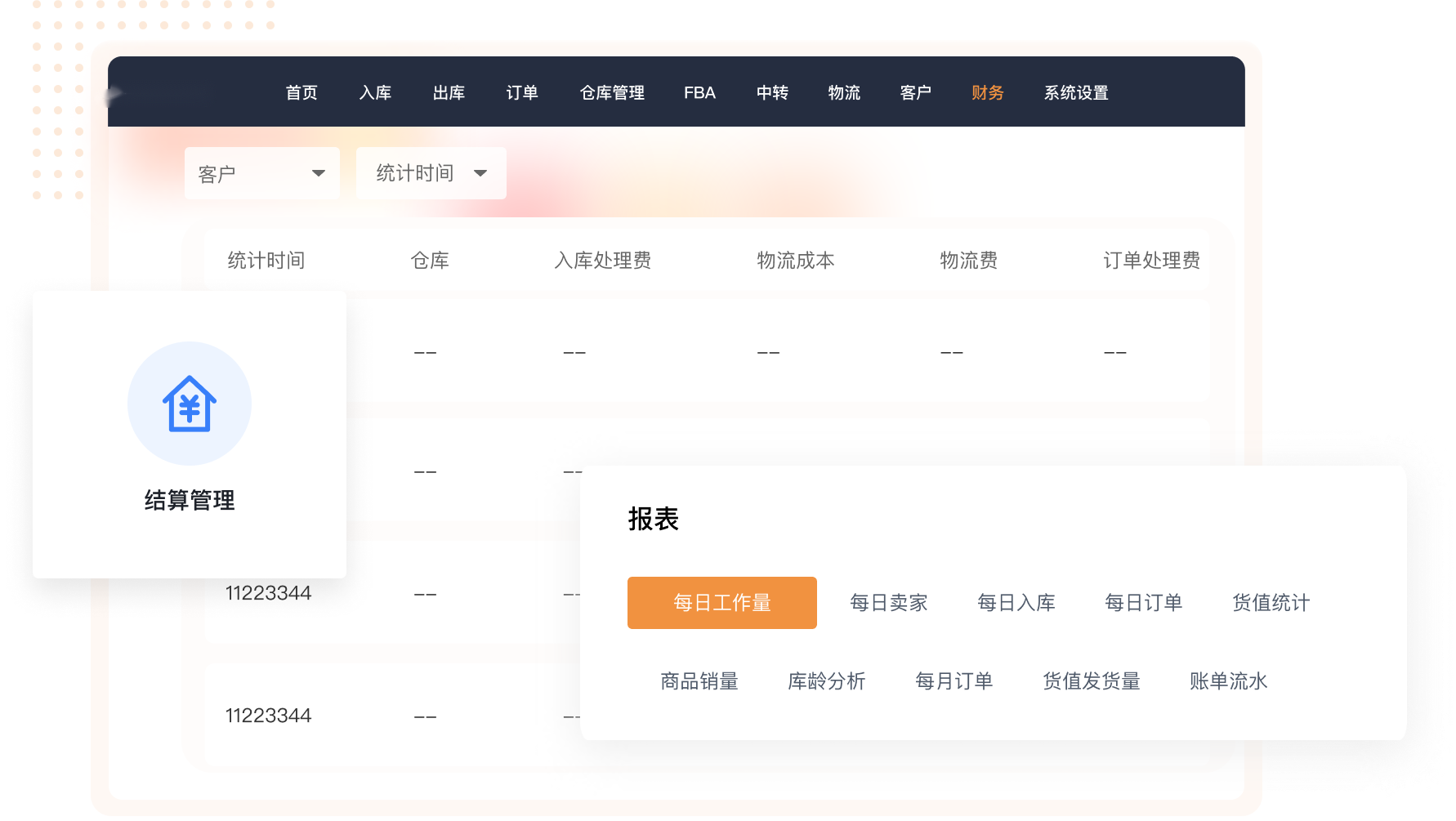Screen dimensions: 1456x821
Task: Select the 货值统计 report
Action: (x=1271, y=603)
